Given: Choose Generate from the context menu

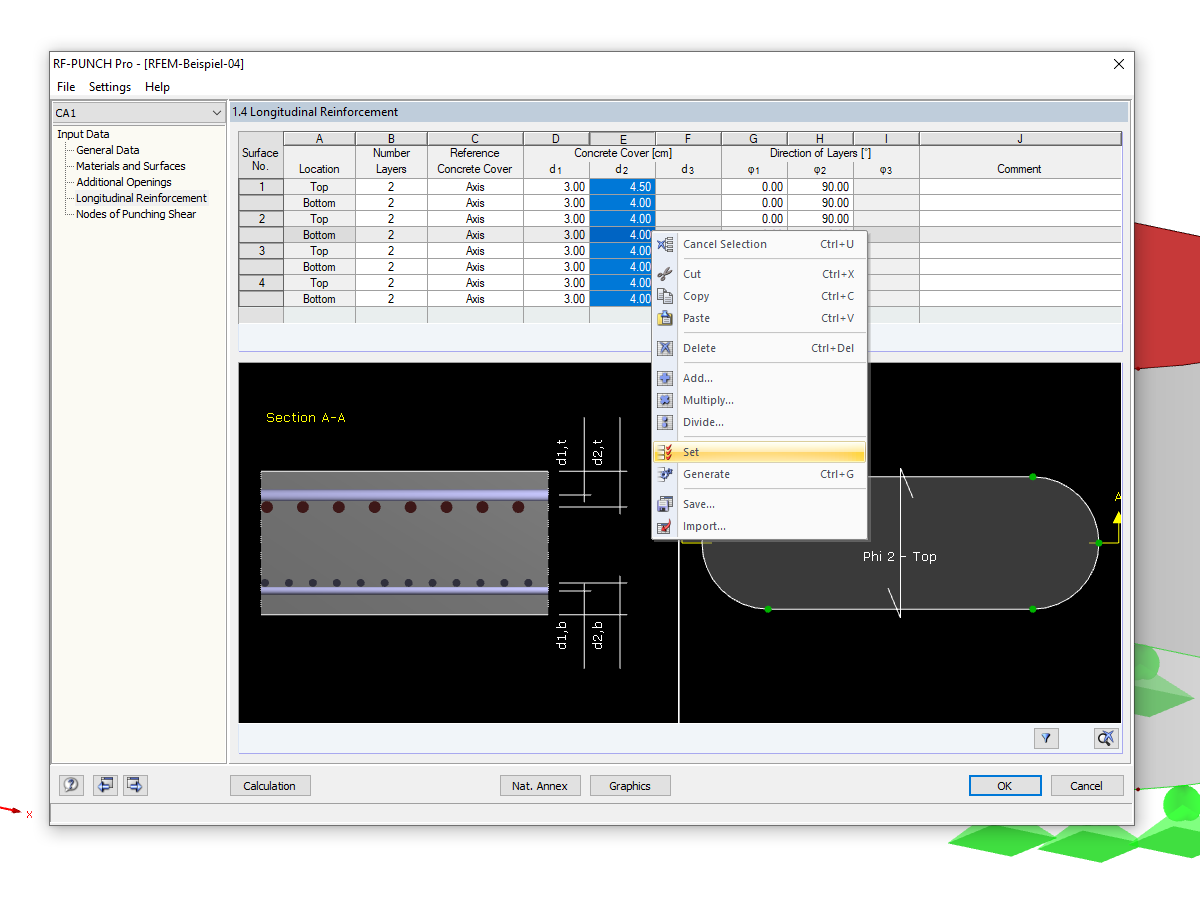Looking at the screenshot, I should click(759, 474).
